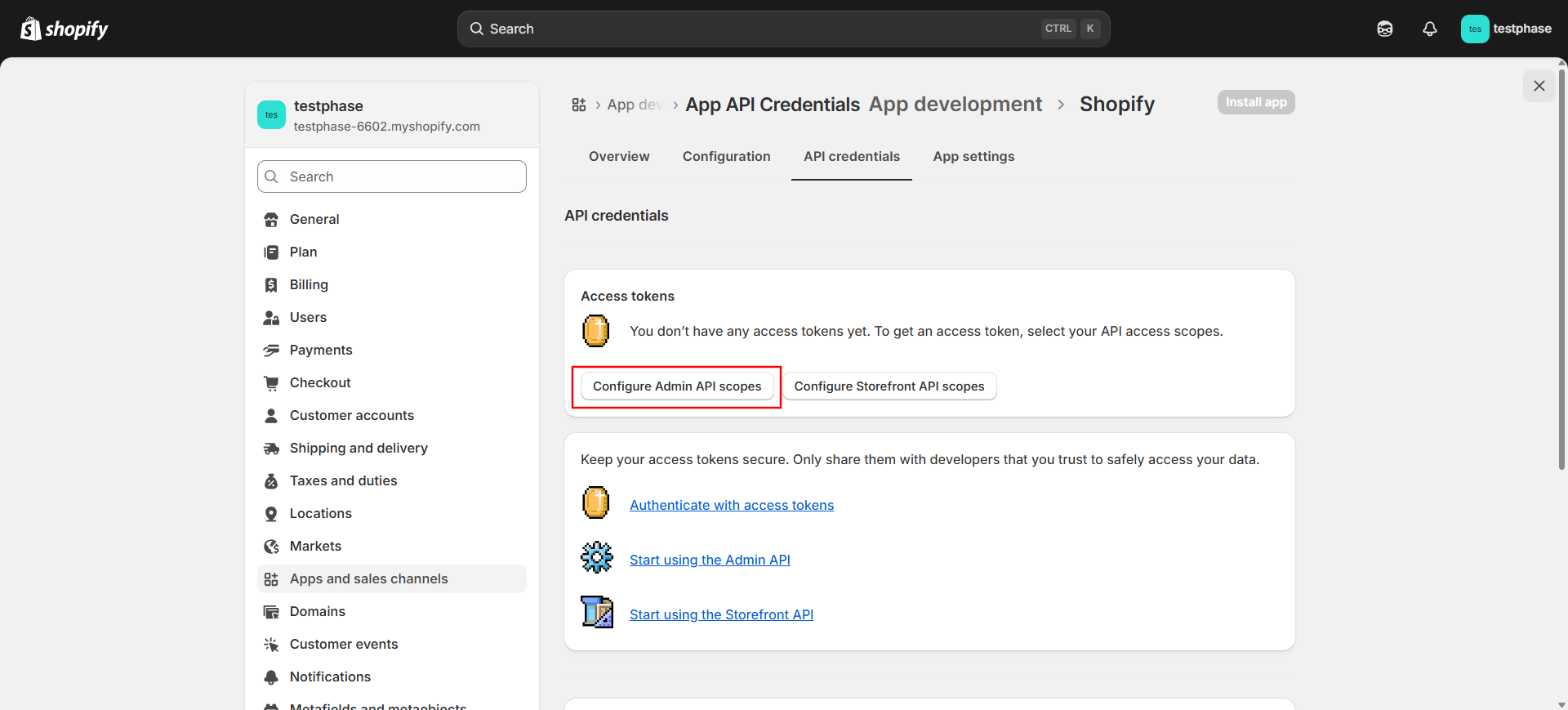Click the coin icon beside Authenticate link
Image resolution: width=1568 pixels, height=710 pixels.
[596, 502]
